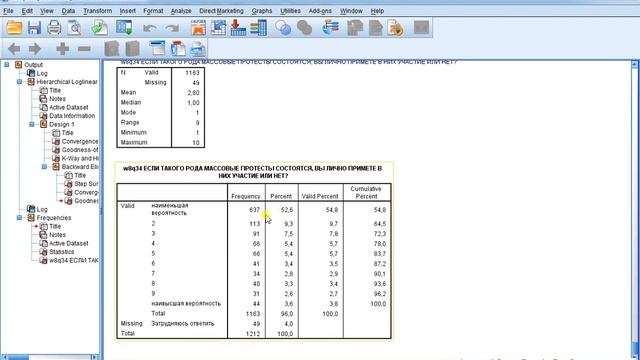The image size is (640, 360).
Task: Open the Analyze menu
Action: pyautogui.click(x=181, y=11)
